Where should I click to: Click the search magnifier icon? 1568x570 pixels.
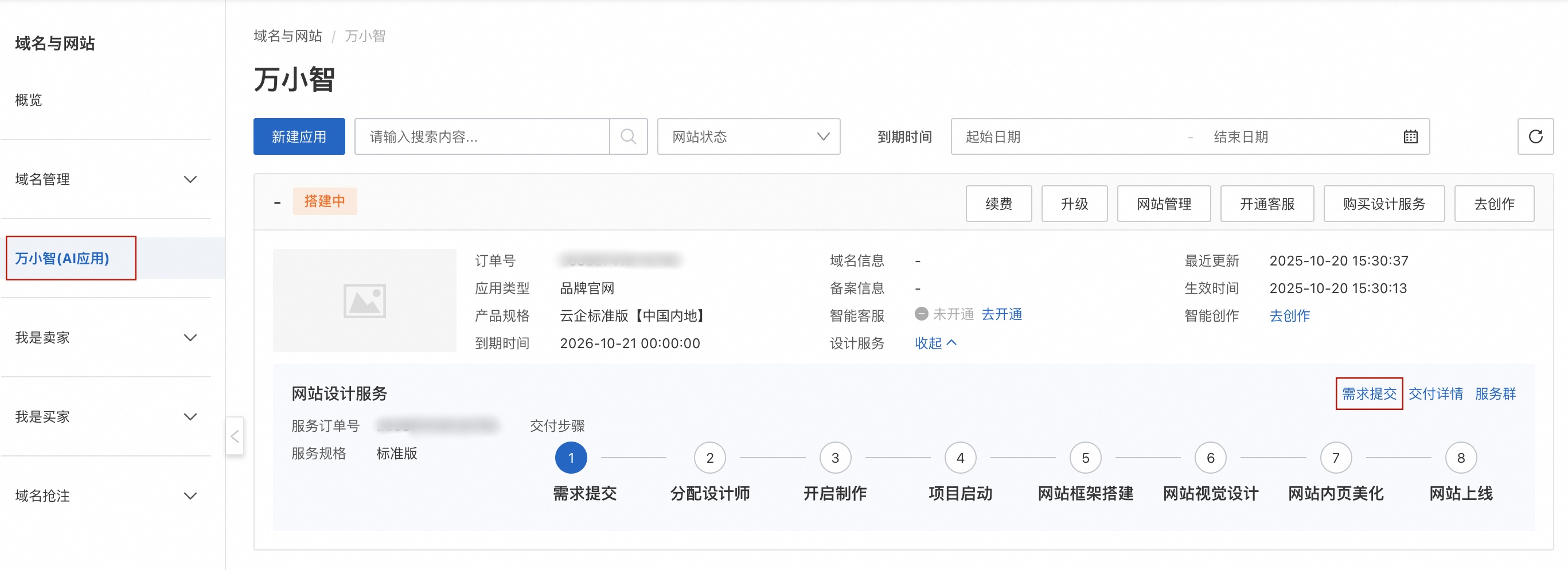(x=629, y=136)
